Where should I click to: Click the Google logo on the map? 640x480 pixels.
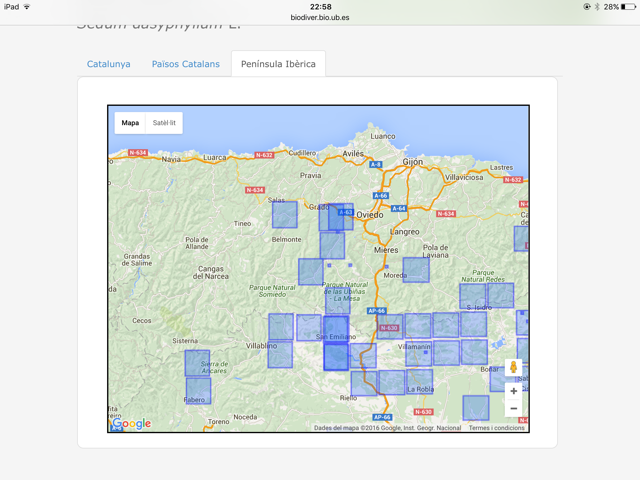pyautogui.click(x=131, y=423)
